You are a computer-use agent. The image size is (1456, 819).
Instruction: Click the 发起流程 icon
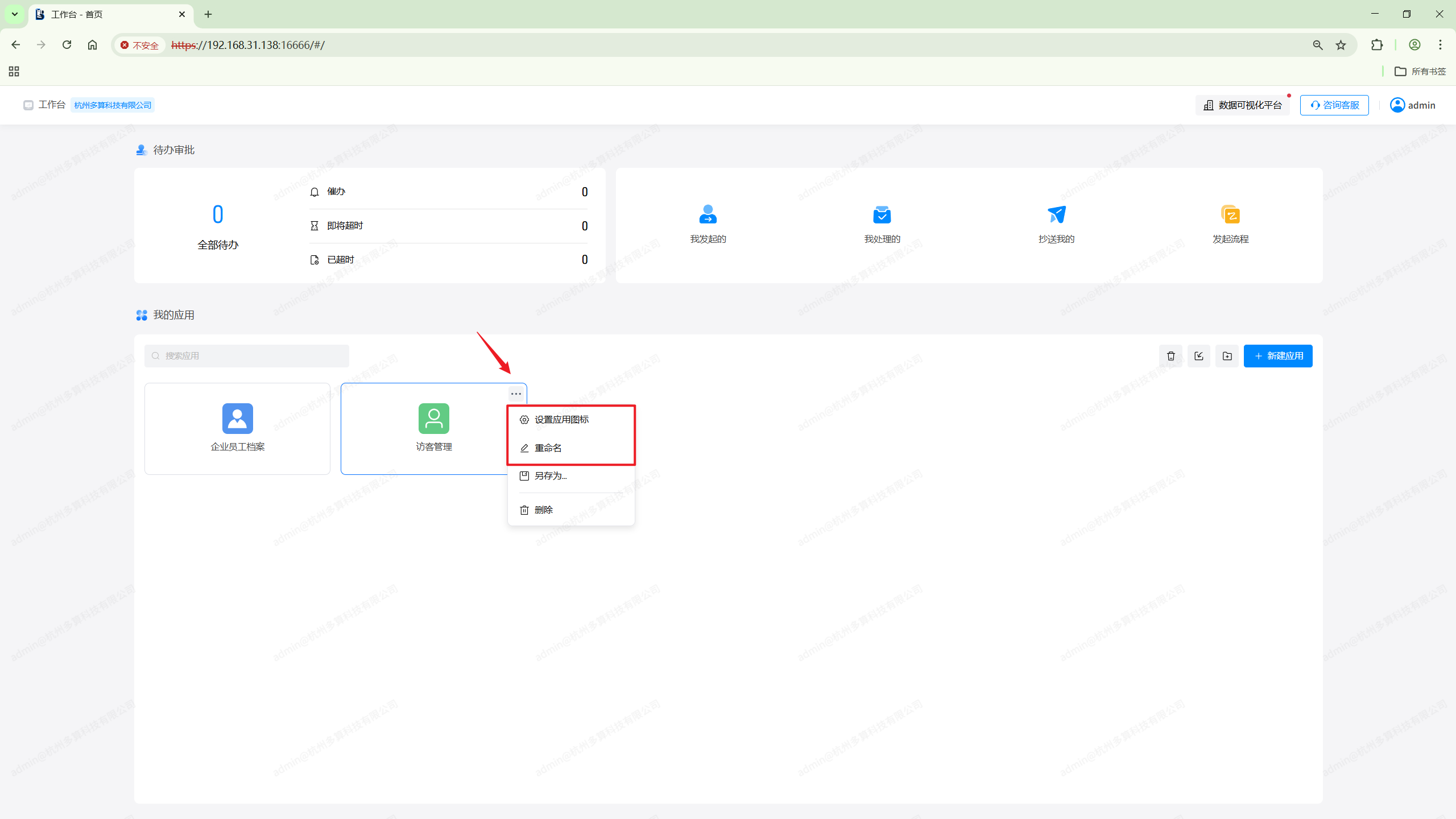point(1230,214)
